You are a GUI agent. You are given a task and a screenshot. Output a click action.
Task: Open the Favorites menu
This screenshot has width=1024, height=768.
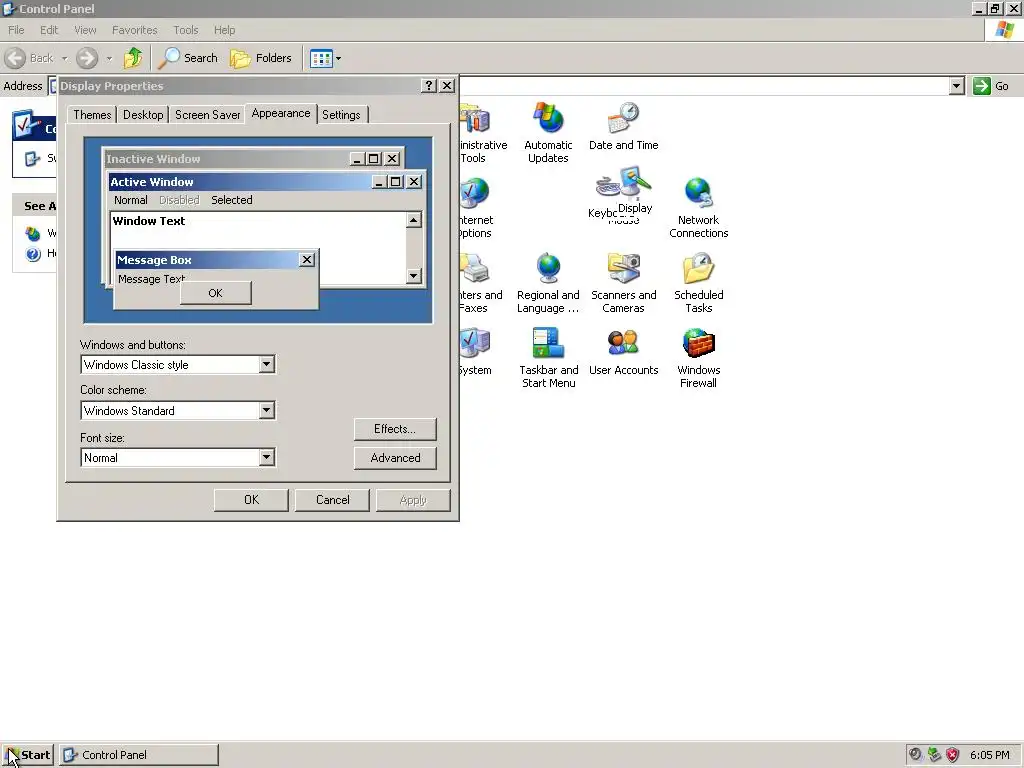135,30
